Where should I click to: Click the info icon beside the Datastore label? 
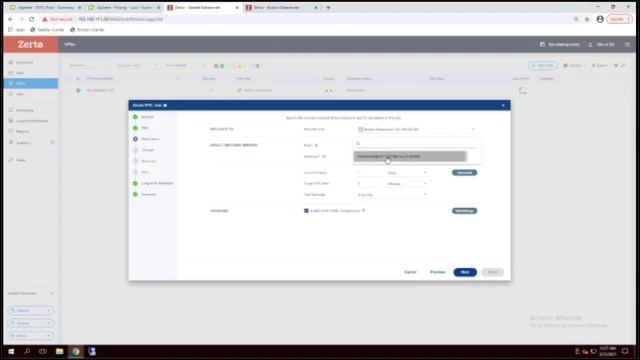(x=324, y=156)
